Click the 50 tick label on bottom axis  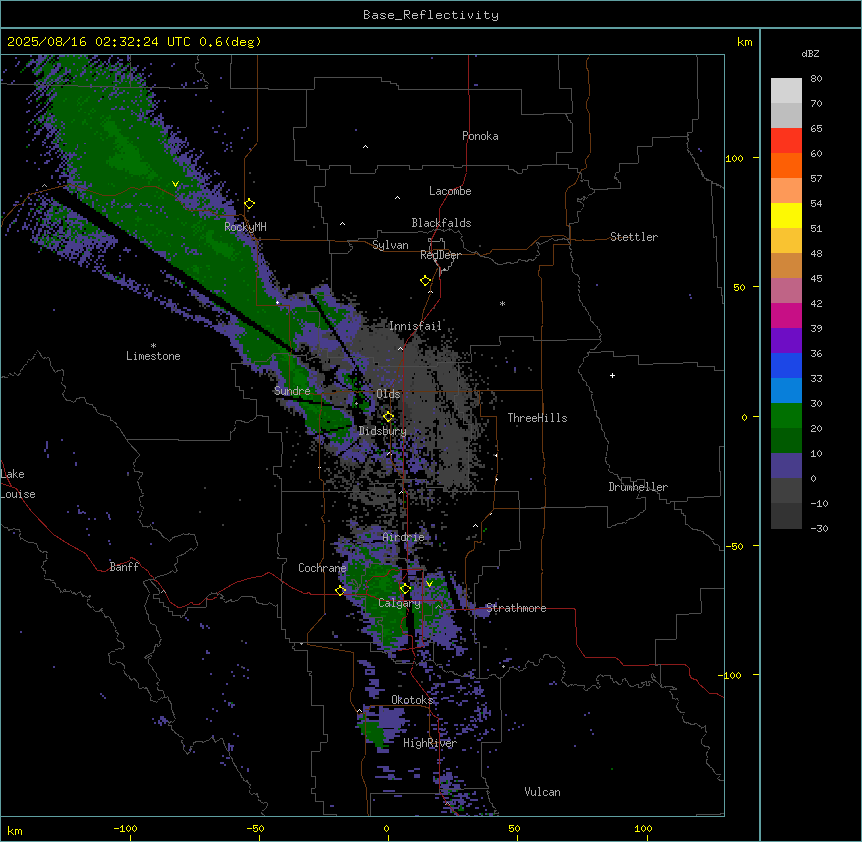[514, 828]
